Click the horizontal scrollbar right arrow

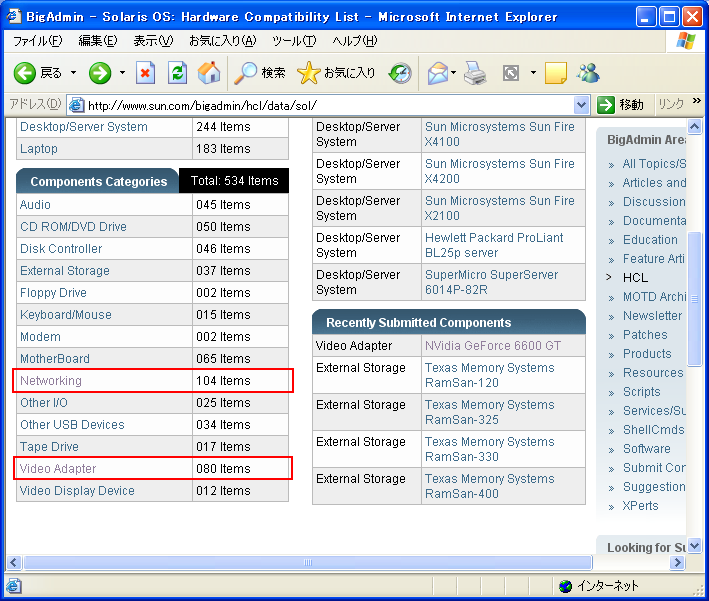[677, 563]
